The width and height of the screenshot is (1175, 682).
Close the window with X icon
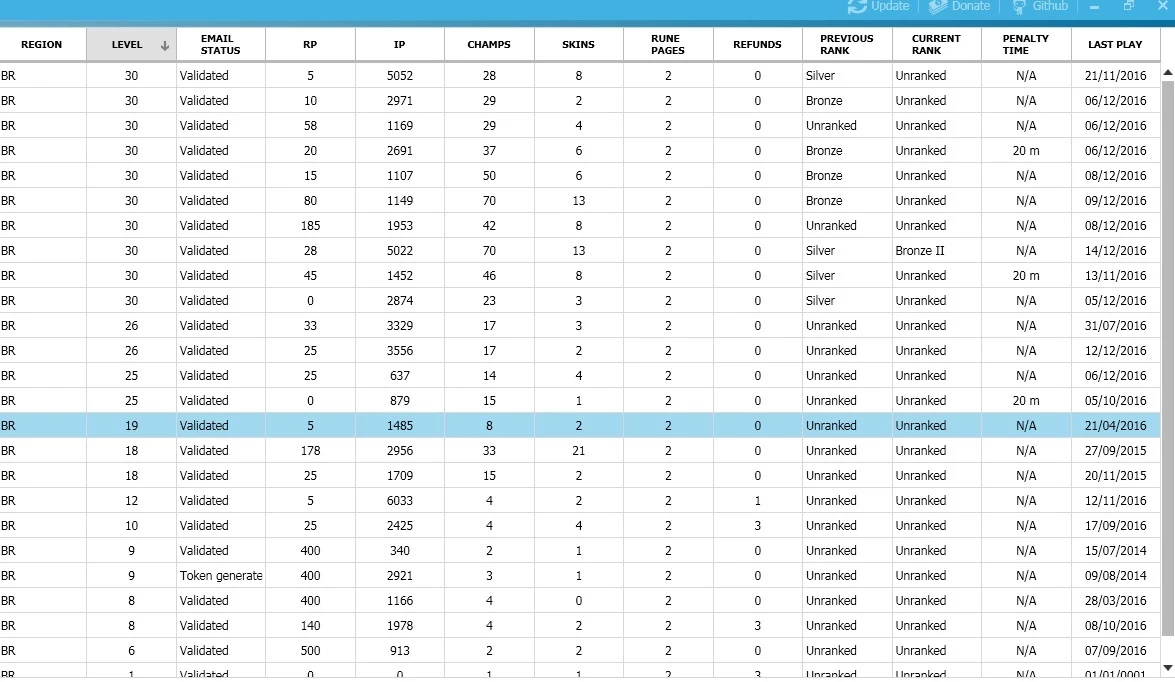[x=1162, y=6]
